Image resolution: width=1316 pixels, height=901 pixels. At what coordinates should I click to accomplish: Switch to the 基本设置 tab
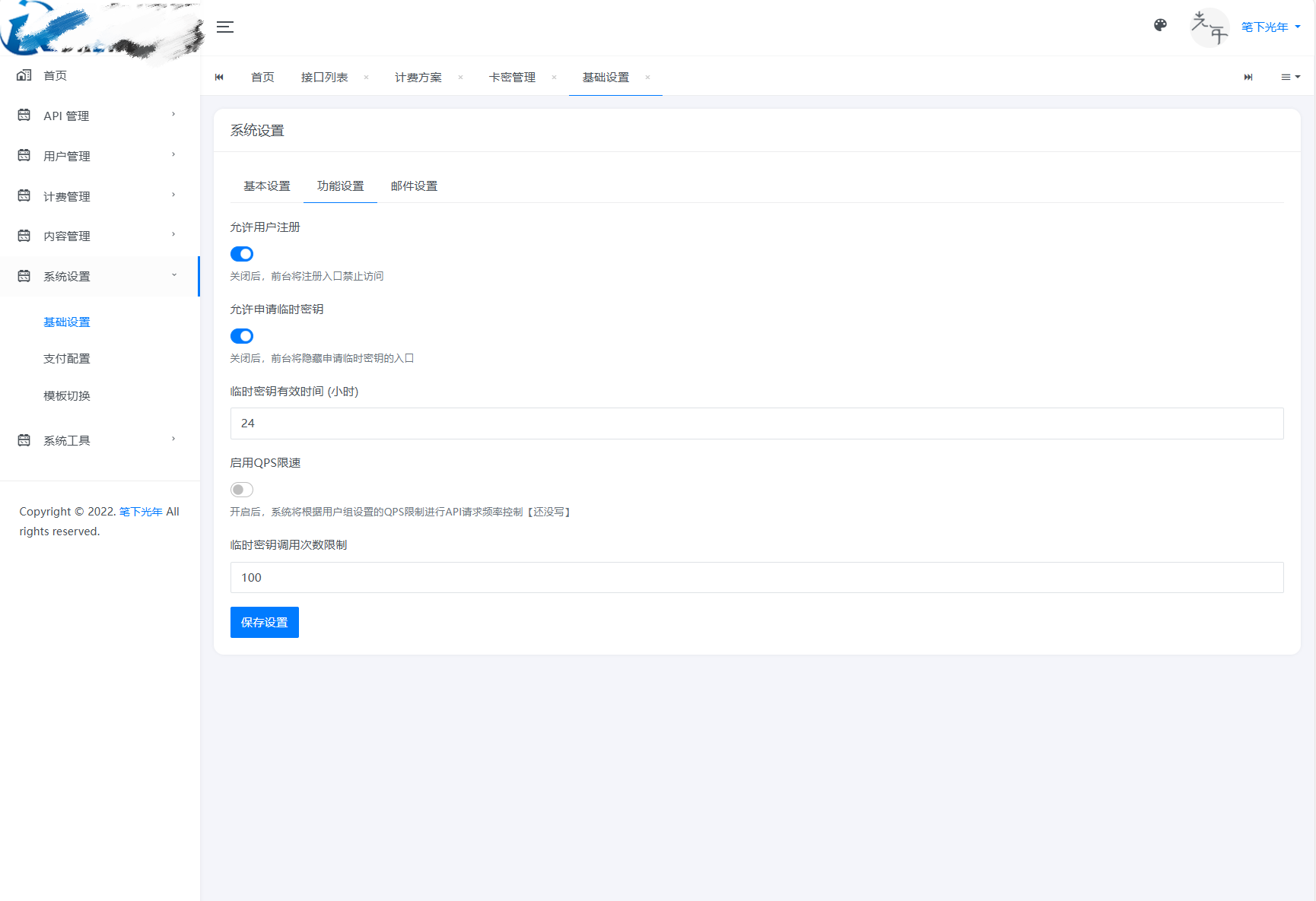click(267, 186)
